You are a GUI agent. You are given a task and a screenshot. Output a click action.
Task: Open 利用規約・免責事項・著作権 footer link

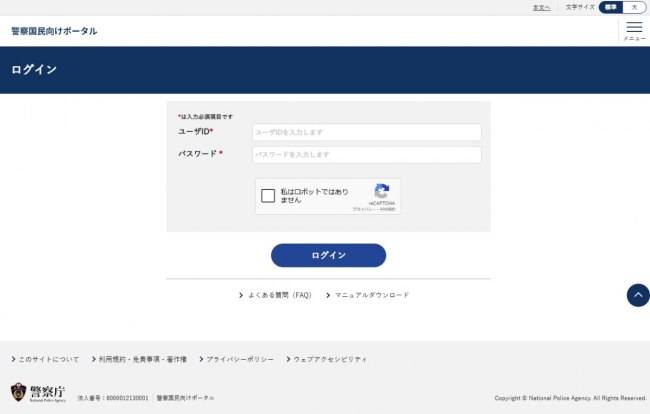142,358
